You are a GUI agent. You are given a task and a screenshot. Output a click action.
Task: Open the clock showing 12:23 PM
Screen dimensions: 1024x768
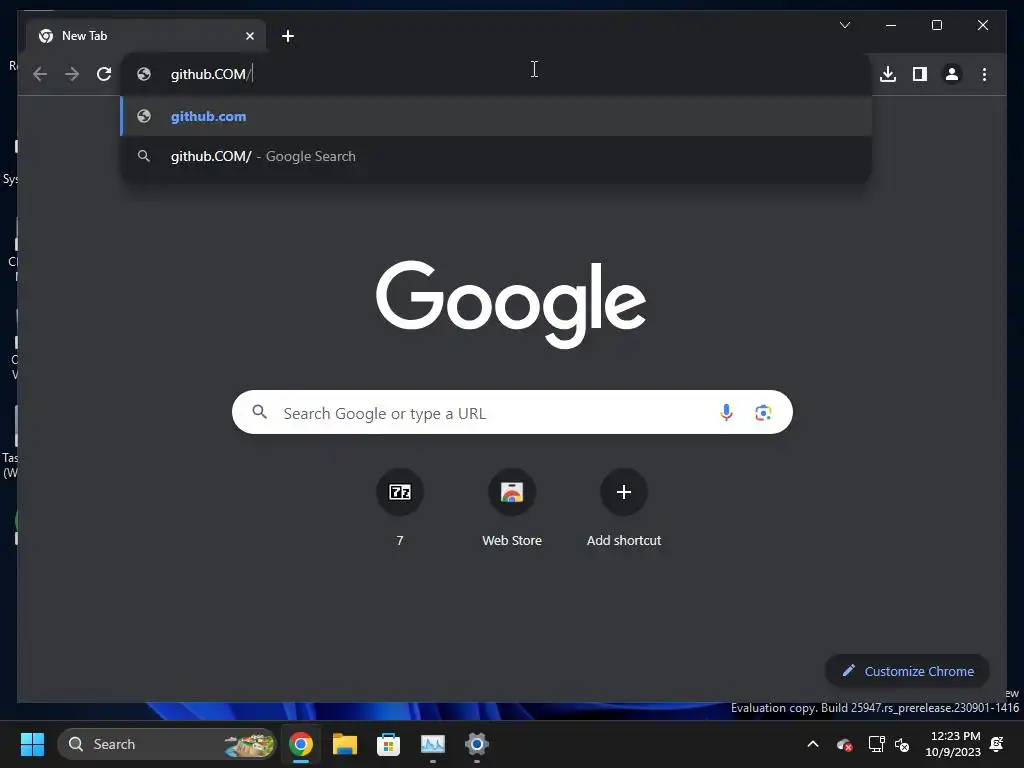click(953, 744)
